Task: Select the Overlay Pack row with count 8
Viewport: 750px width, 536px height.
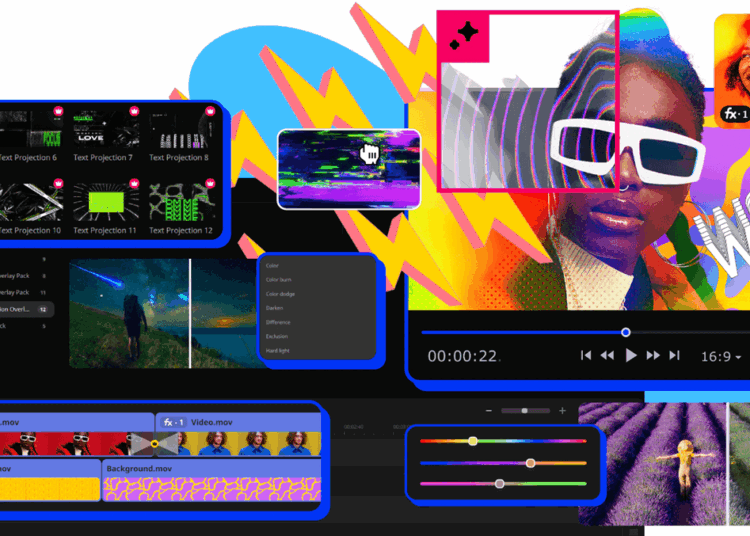Action: [x=24, y=276]
